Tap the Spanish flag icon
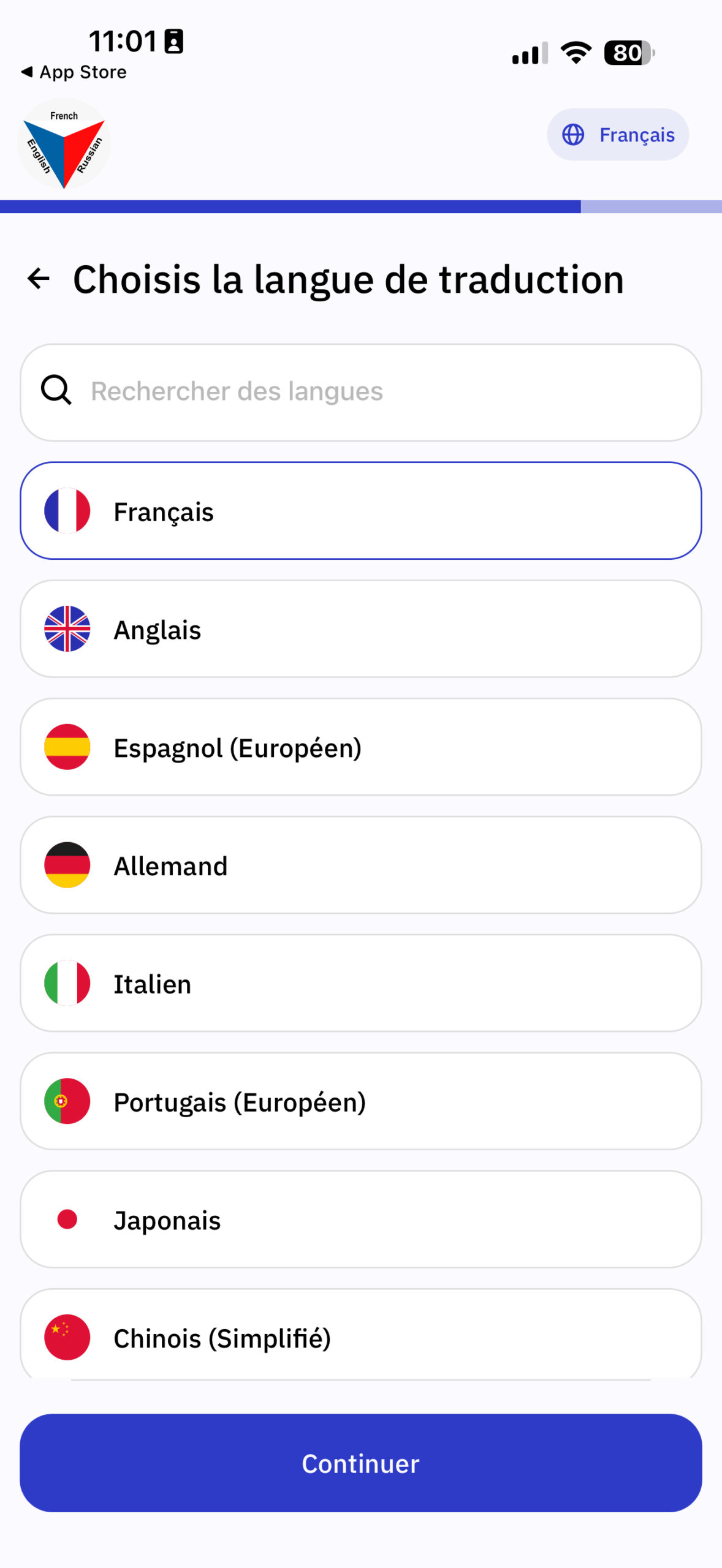 tap(67, 747)
